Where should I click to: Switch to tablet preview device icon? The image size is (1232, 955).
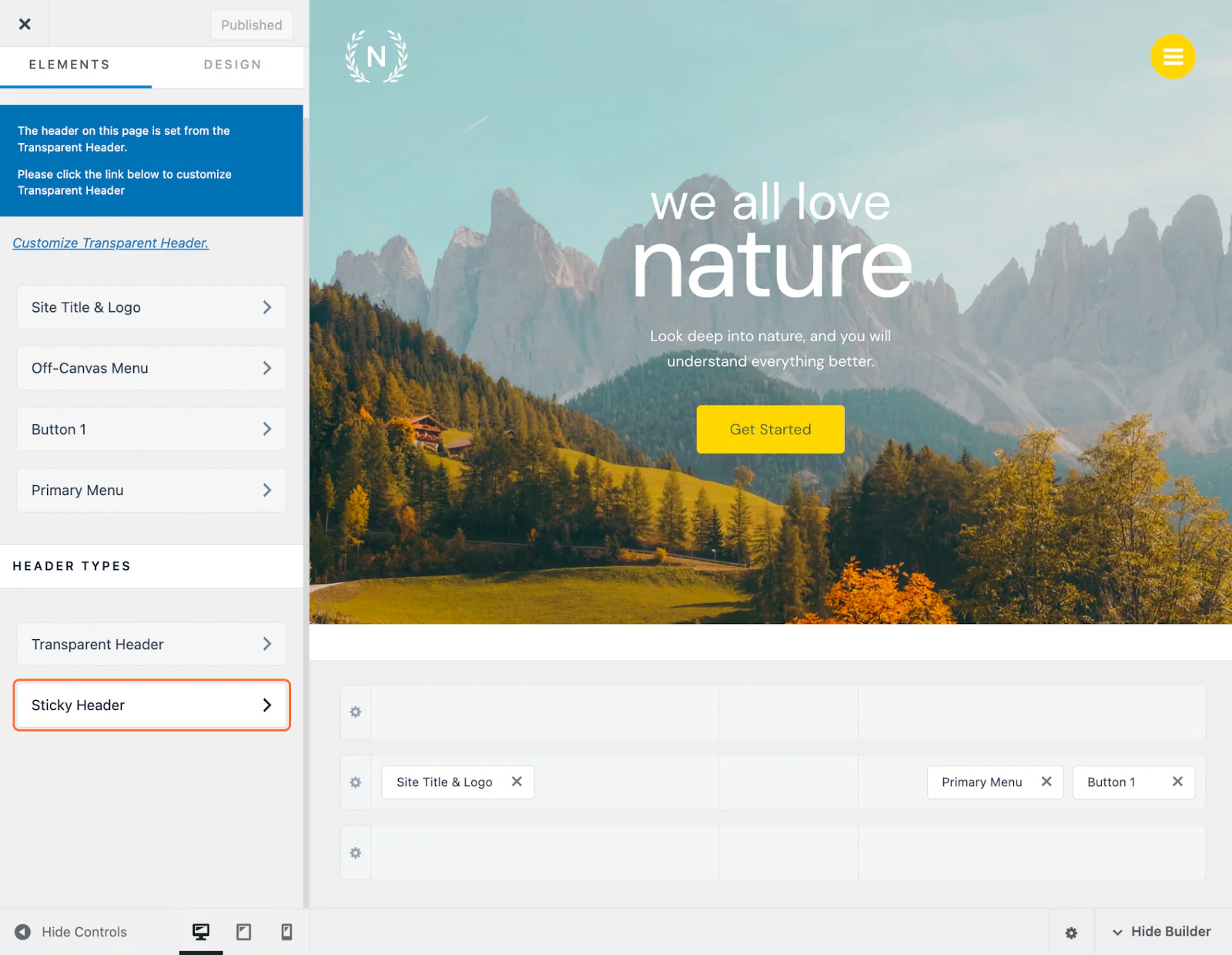click(x=244, y=932)
